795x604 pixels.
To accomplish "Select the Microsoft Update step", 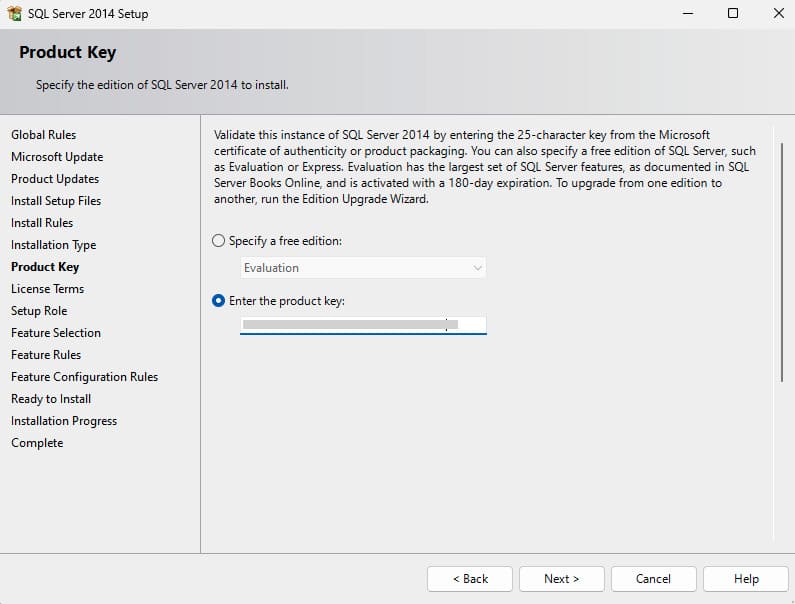I will pos(57,157).
